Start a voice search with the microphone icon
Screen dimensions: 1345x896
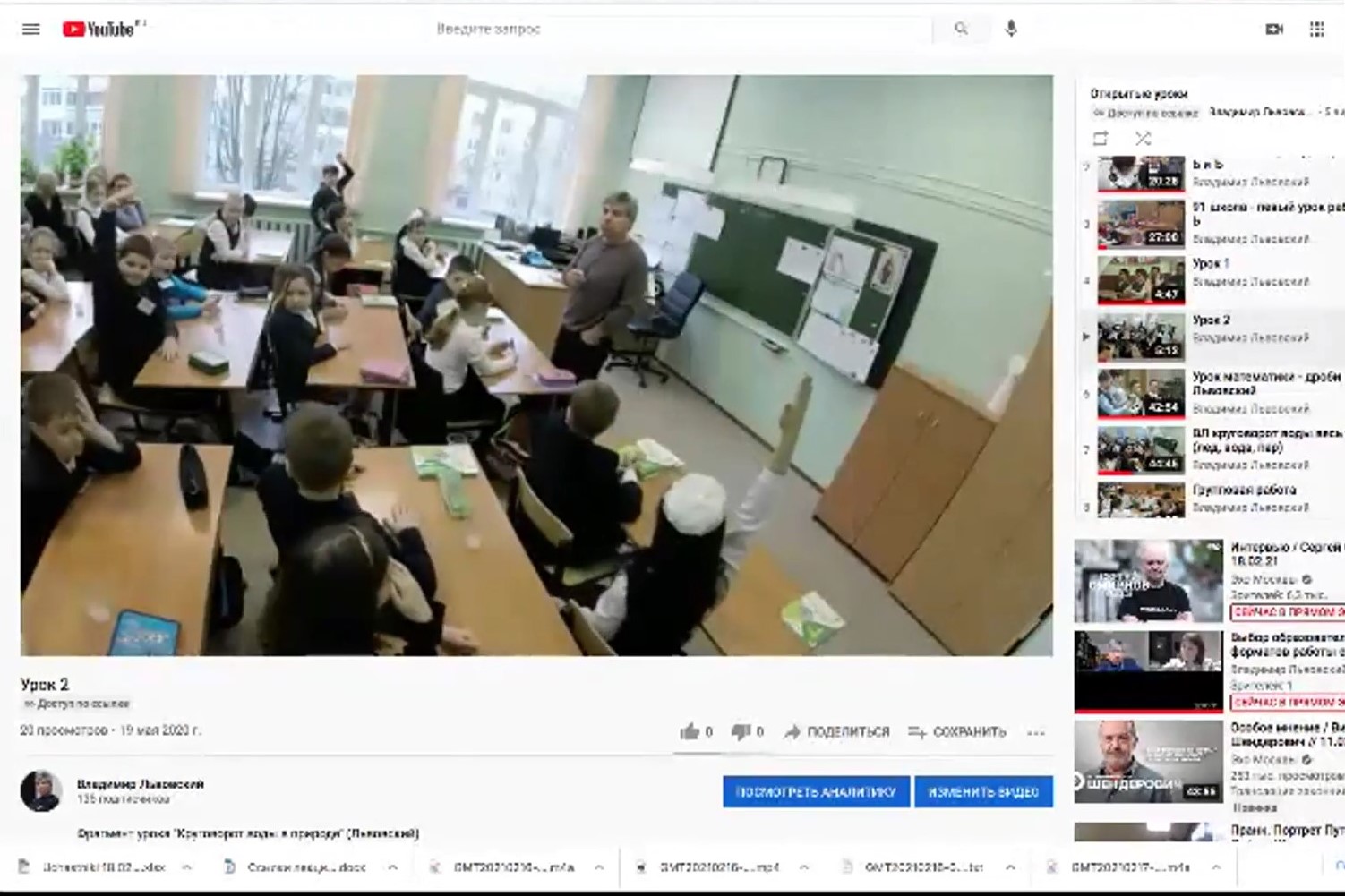(x=1011, y=29)
